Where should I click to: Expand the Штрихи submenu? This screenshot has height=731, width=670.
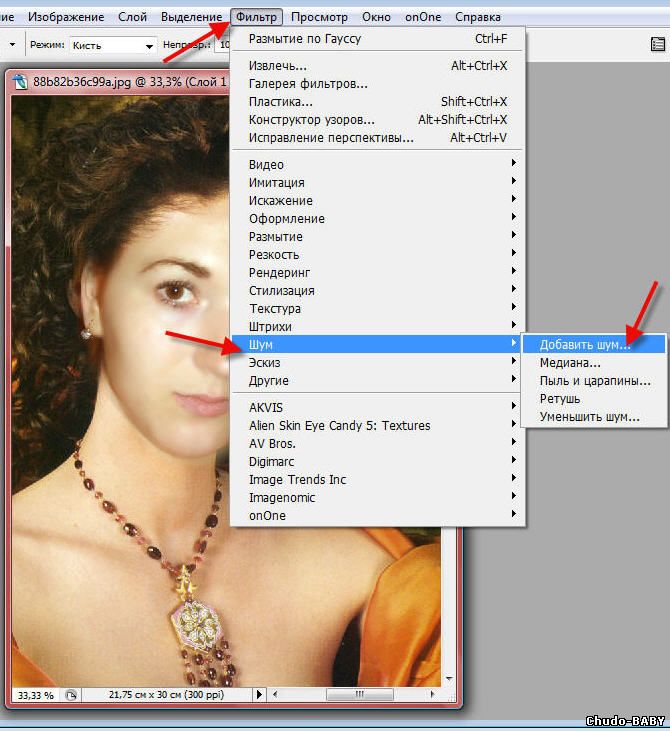pyautogui.click(x=378, y=327)
